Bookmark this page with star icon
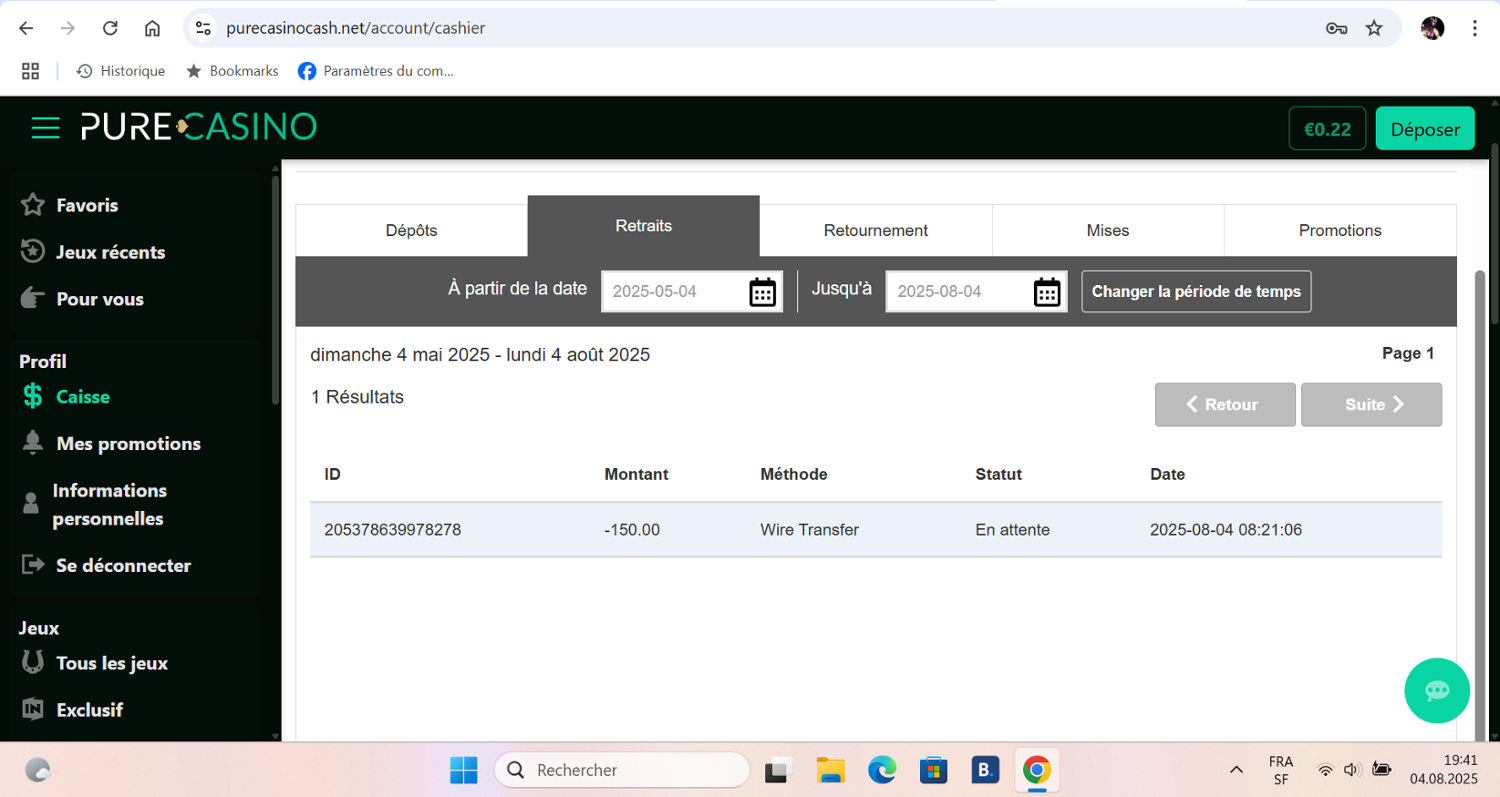This screenshot has width=1500, height=797. click(1374, 28)
